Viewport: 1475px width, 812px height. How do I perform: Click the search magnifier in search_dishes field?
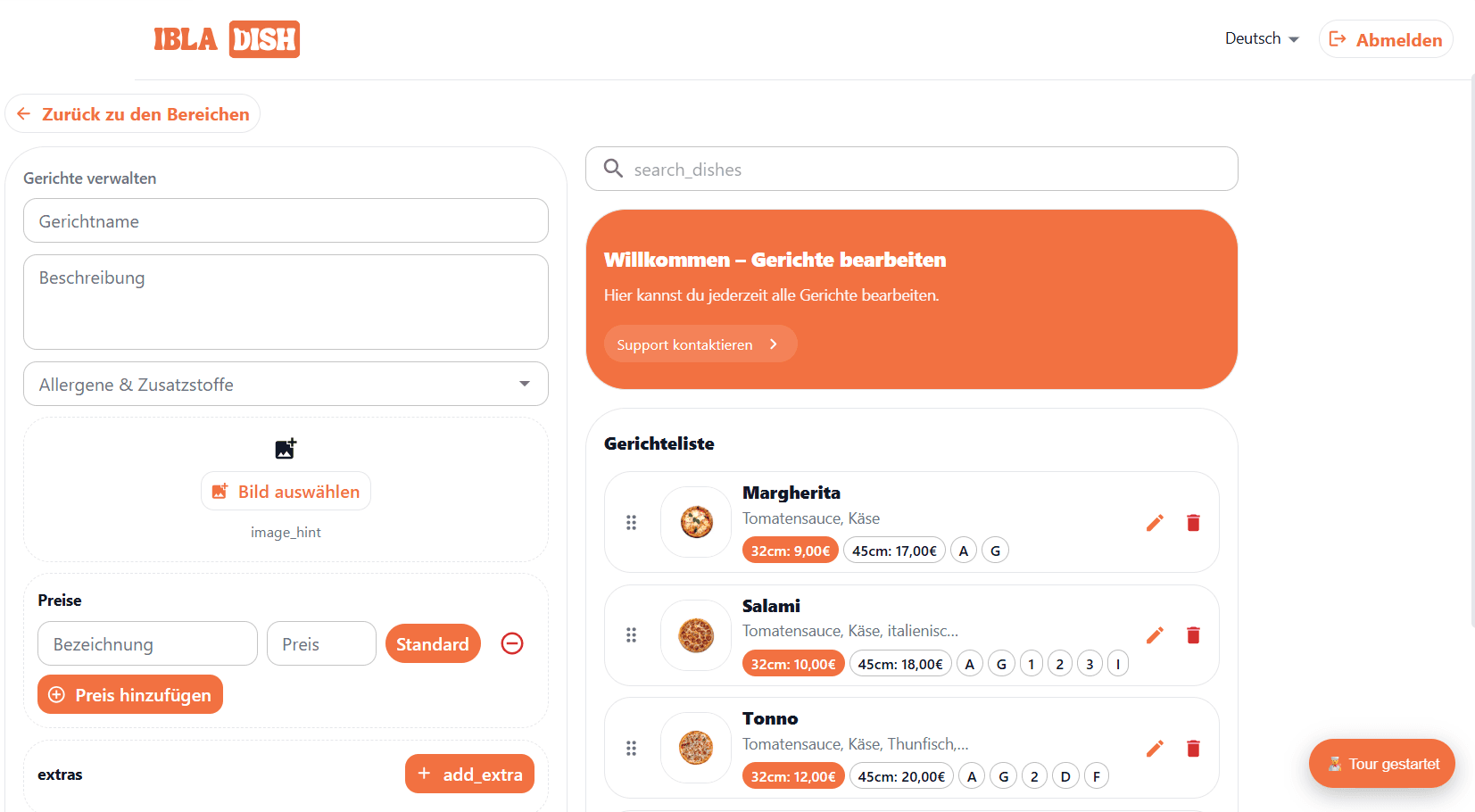tap(613, 169)
